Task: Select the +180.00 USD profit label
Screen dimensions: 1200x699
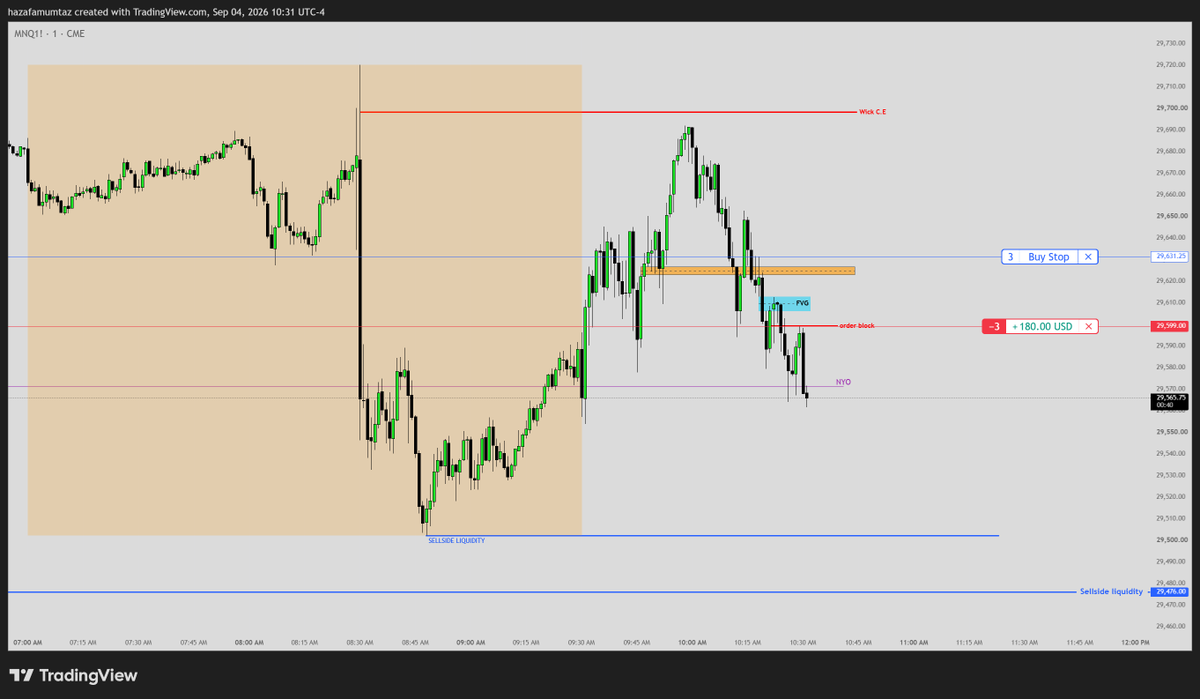Action: point(1042,326)
